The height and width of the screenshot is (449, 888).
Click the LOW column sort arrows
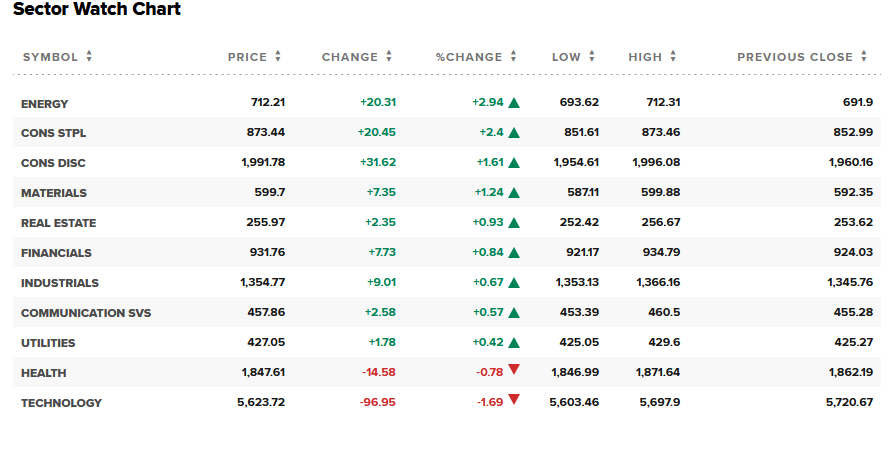coord(592,56)
